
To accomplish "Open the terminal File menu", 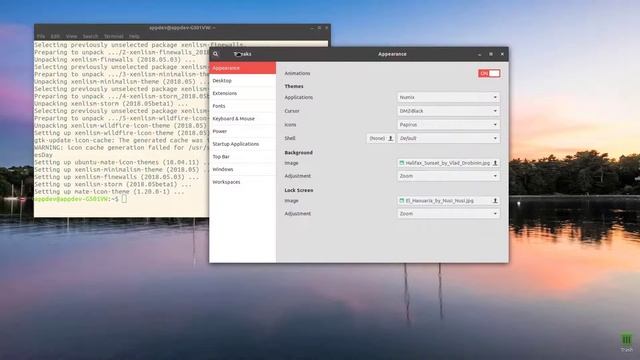I will (x=41, y=36).
